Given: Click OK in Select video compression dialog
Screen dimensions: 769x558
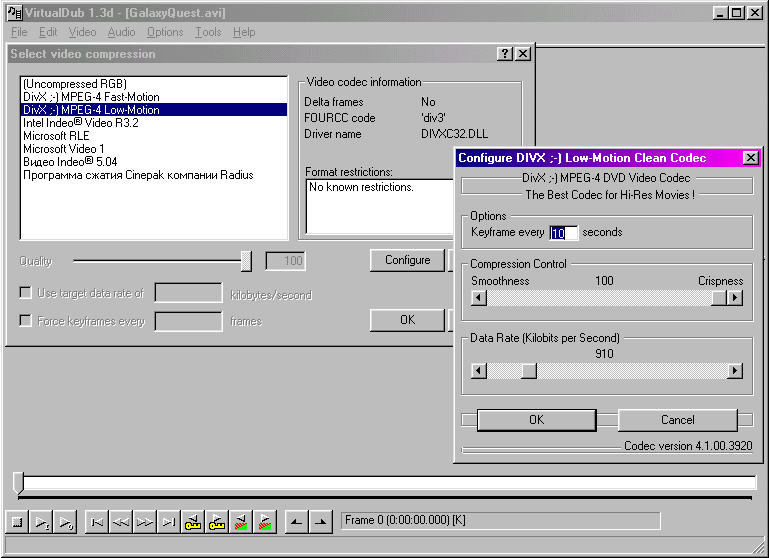Looking at the screenshot, I should [408, 320].
